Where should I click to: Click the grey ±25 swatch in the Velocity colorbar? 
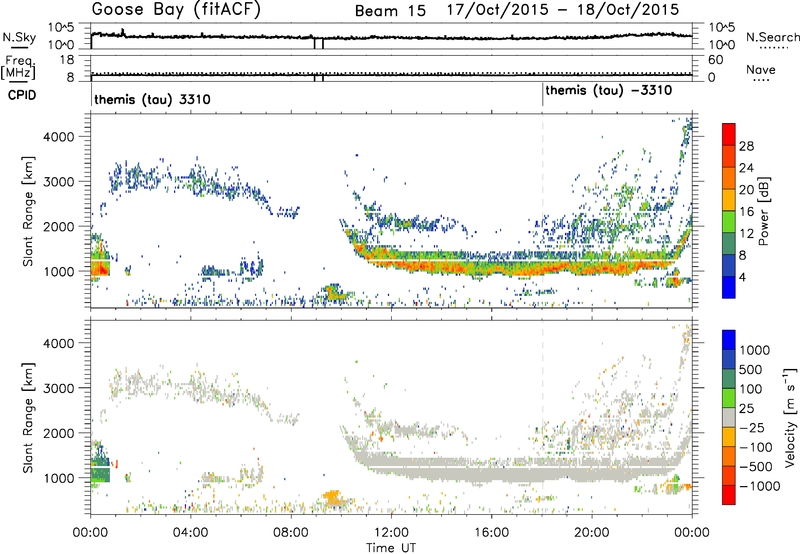point(729,417)
